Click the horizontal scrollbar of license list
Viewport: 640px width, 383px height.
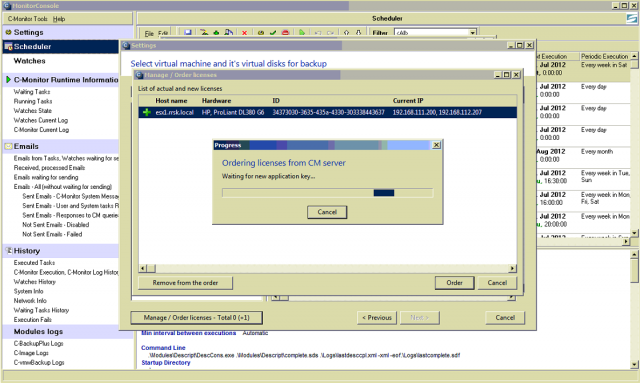(327, 268)
